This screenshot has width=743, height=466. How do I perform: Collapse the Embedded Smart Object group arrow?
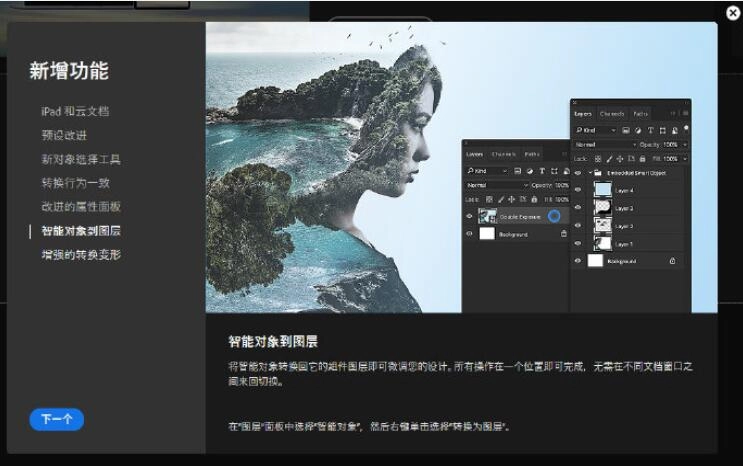(x=589, y=173)
